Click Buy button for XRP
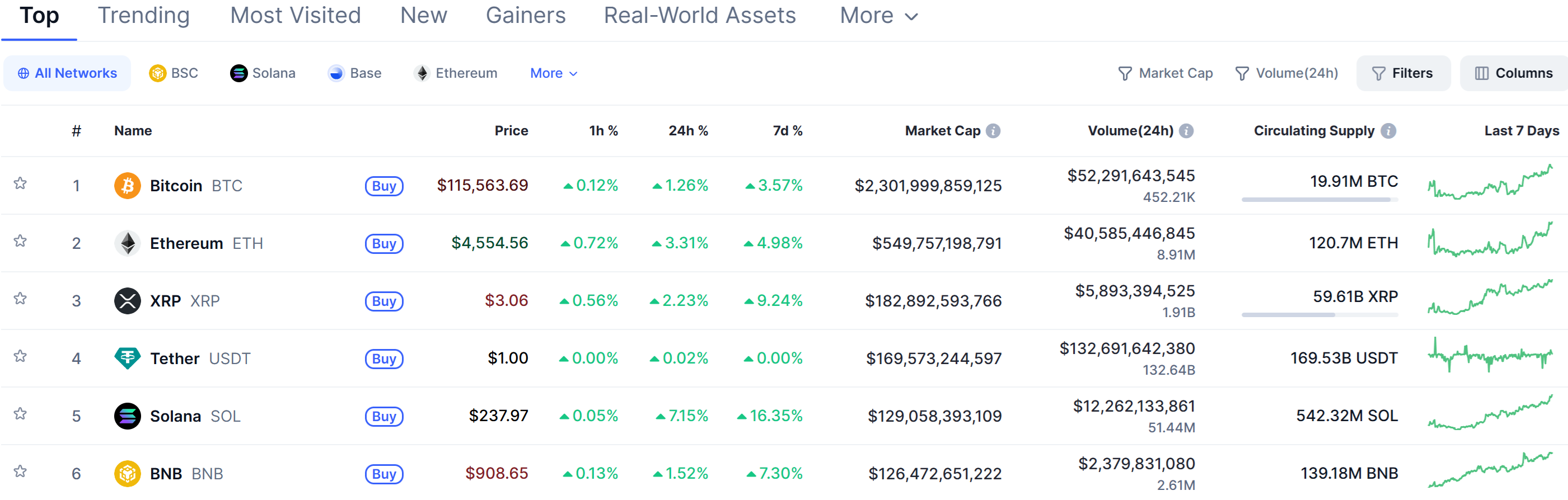The height and width of the screenshot is (500, 1568). 384,301
